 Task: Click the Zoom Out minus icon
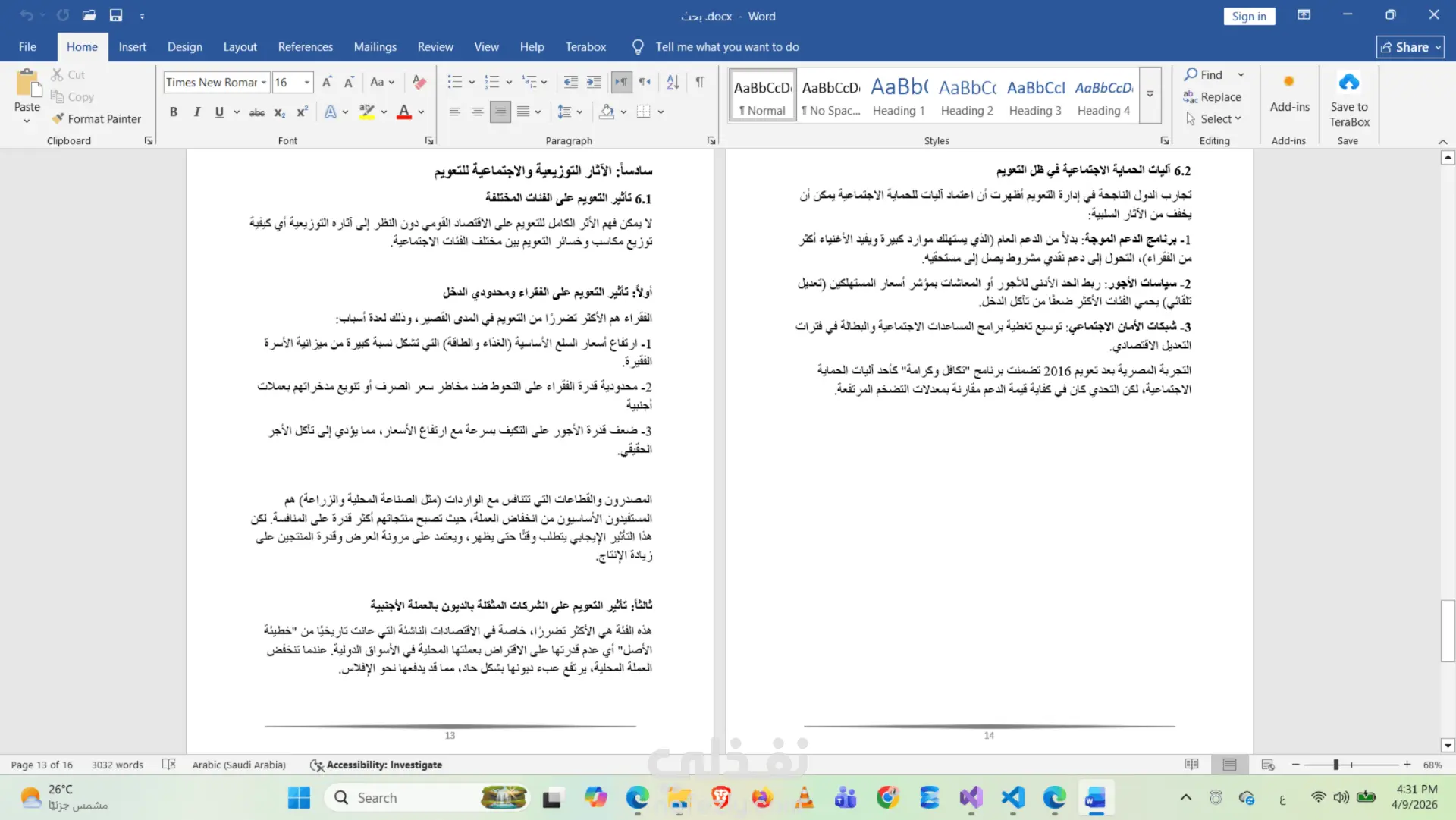tap(1296, 765)
